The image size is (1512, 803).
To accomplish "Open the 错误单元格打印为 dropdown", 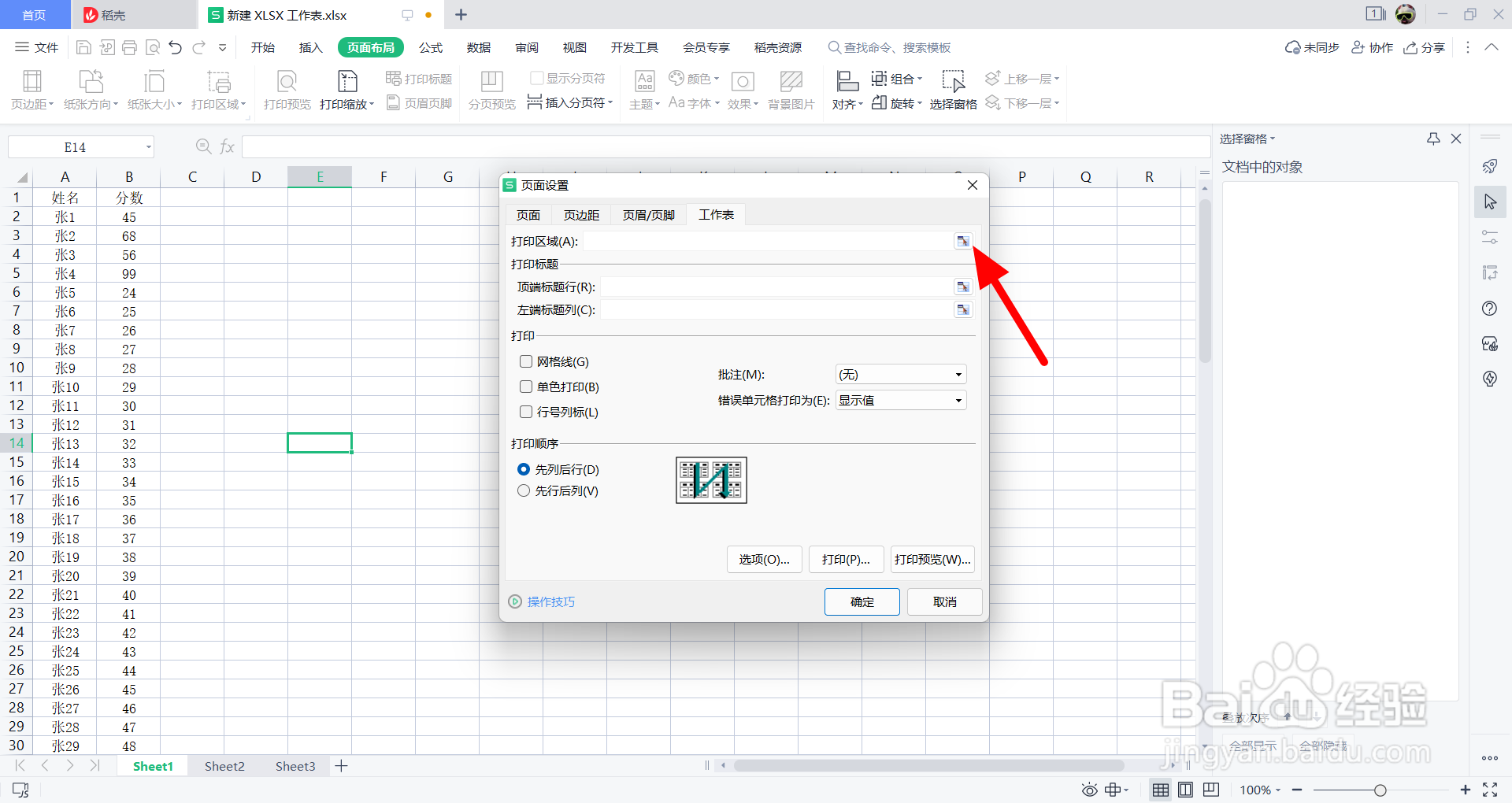I will point(901,401).
